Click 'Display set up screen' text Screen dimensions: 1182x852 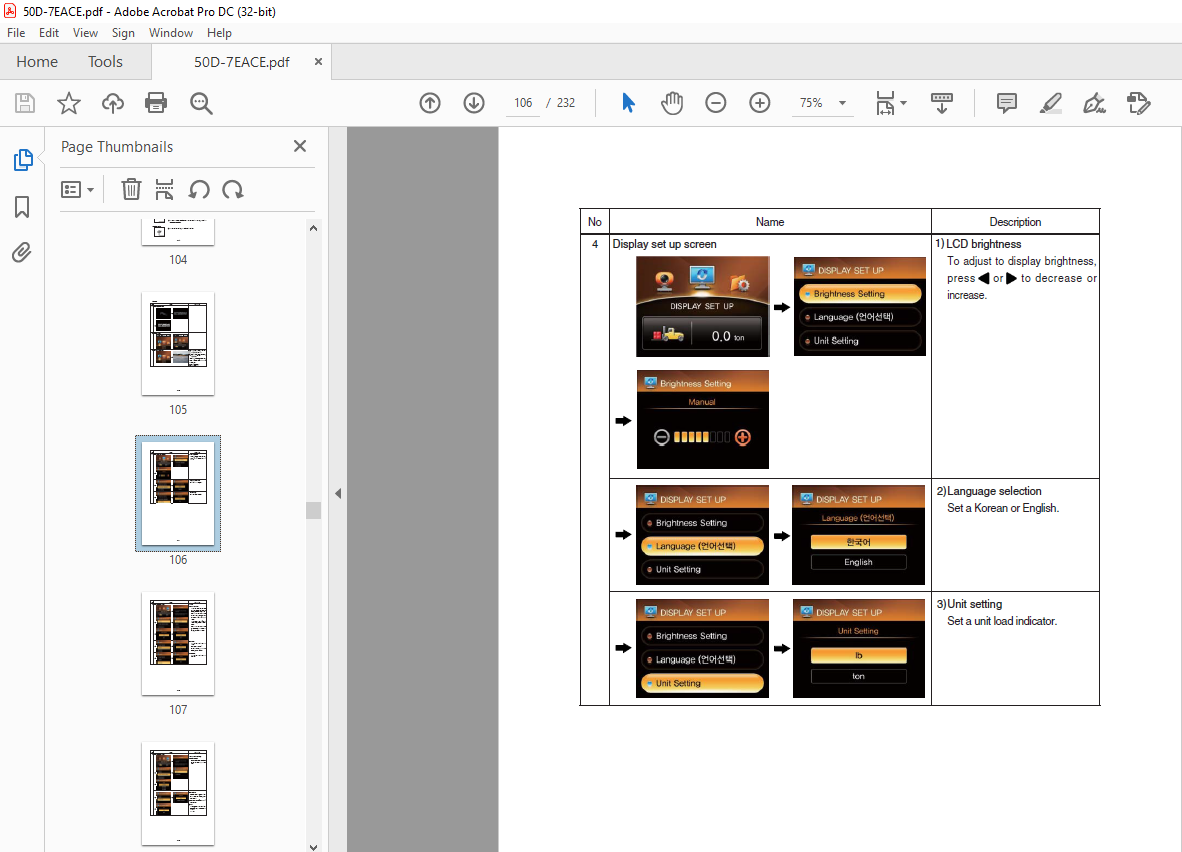point(664,244)
